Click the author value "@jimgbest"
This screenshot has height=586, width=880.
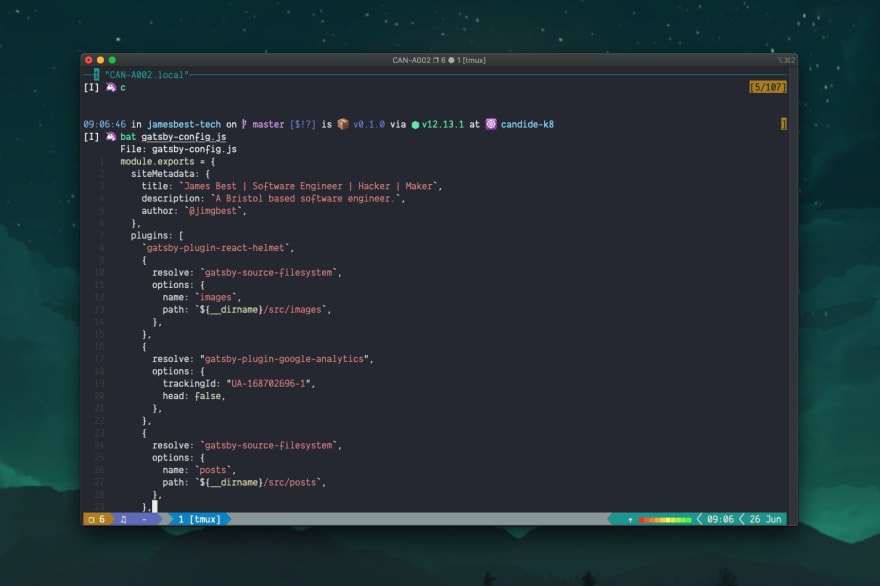pos(213,210)
